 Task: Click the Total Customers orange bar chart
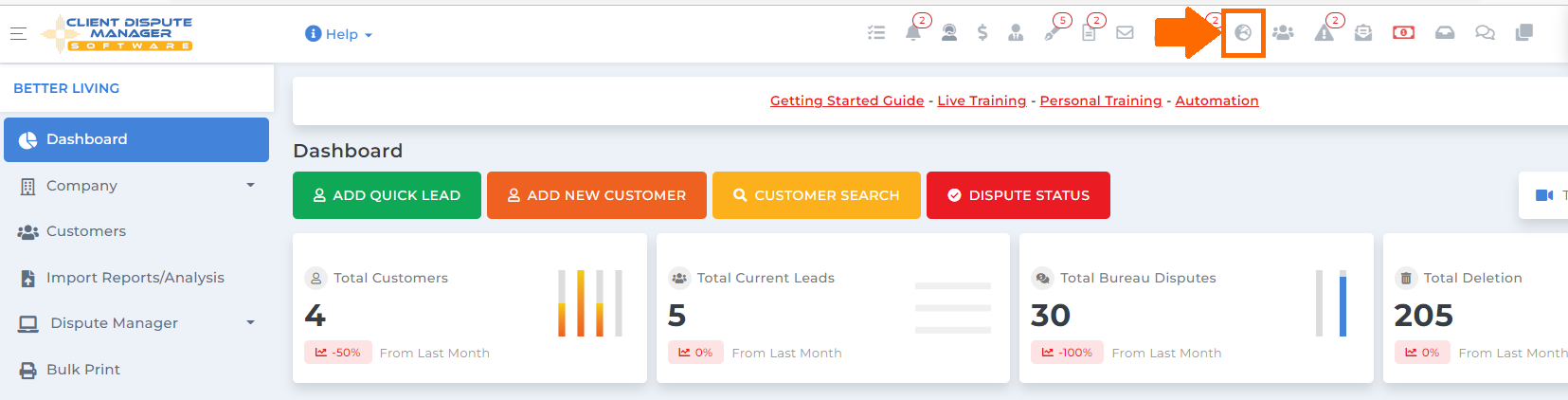(x=589, y=303)
